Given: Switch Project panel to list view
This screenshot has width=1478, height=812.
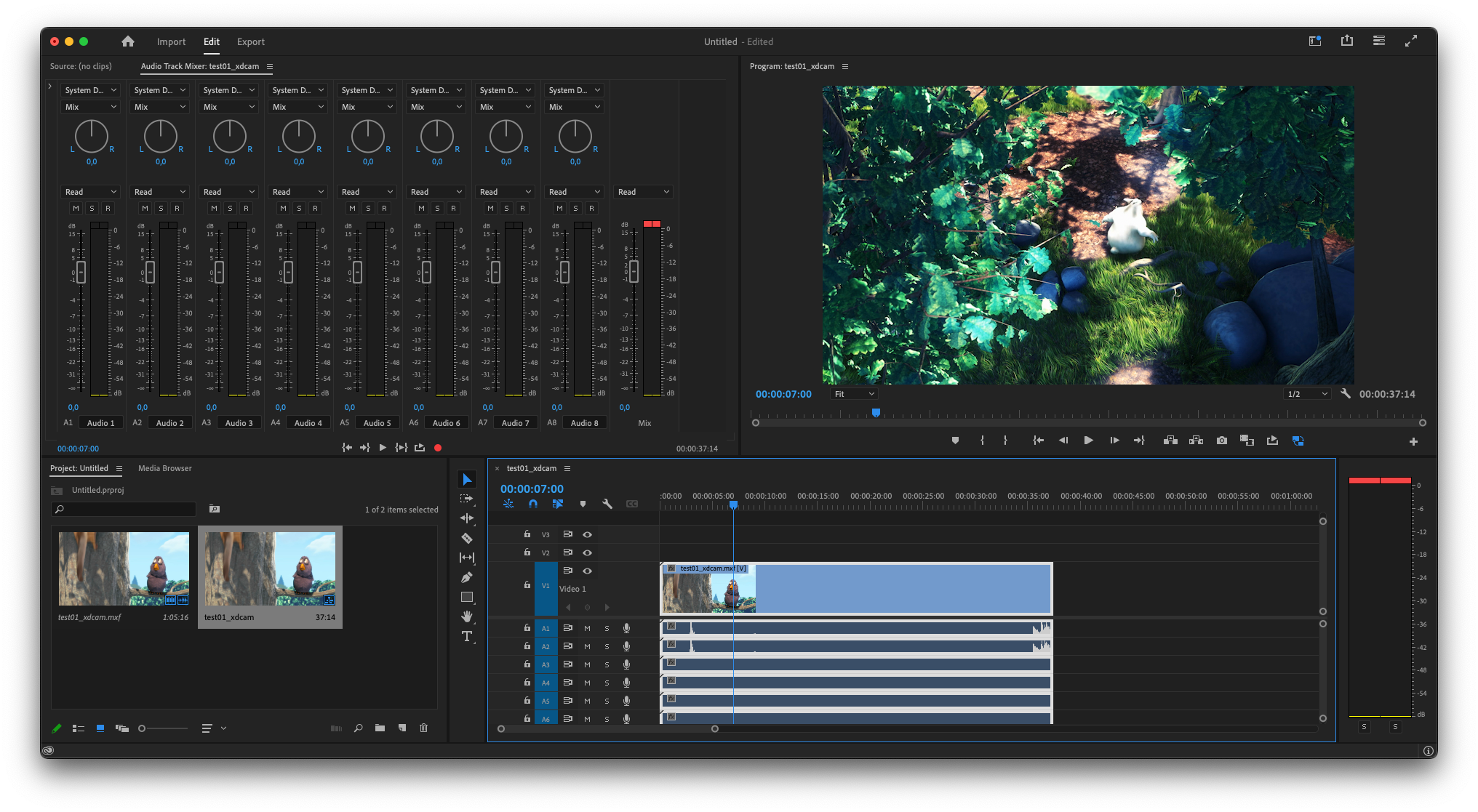Looking at the screenshot, I should point(79,728).
